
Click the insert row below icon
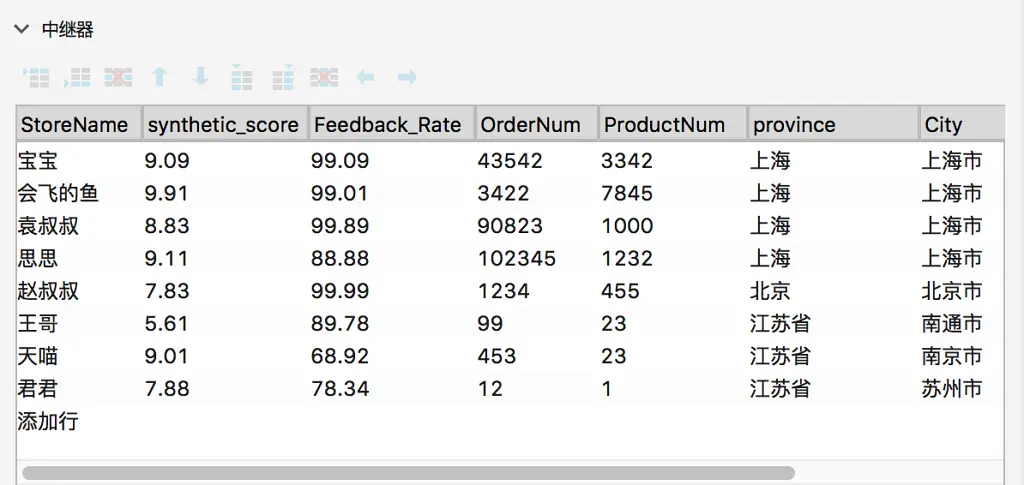click(x=78, y=77)
